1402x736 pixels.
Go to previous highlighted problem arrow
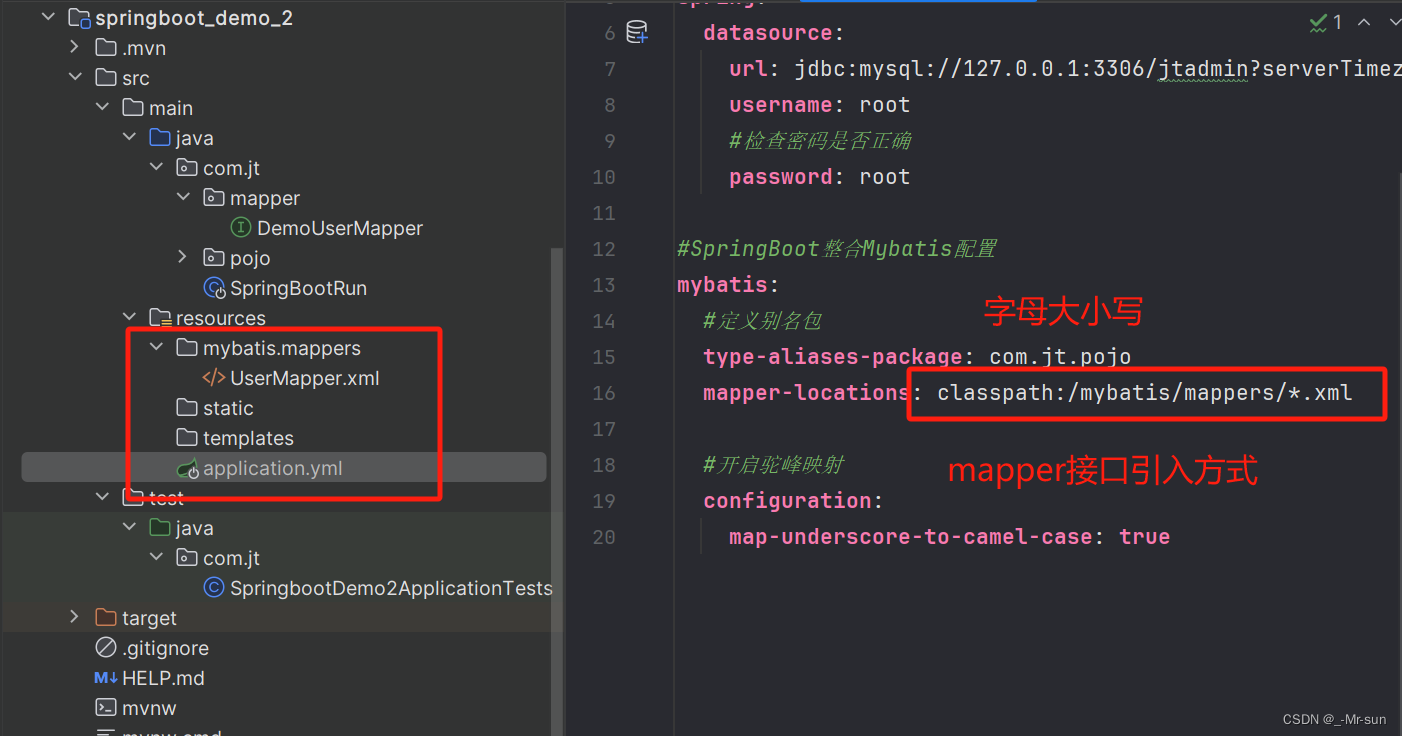[x=1364, y=22]
